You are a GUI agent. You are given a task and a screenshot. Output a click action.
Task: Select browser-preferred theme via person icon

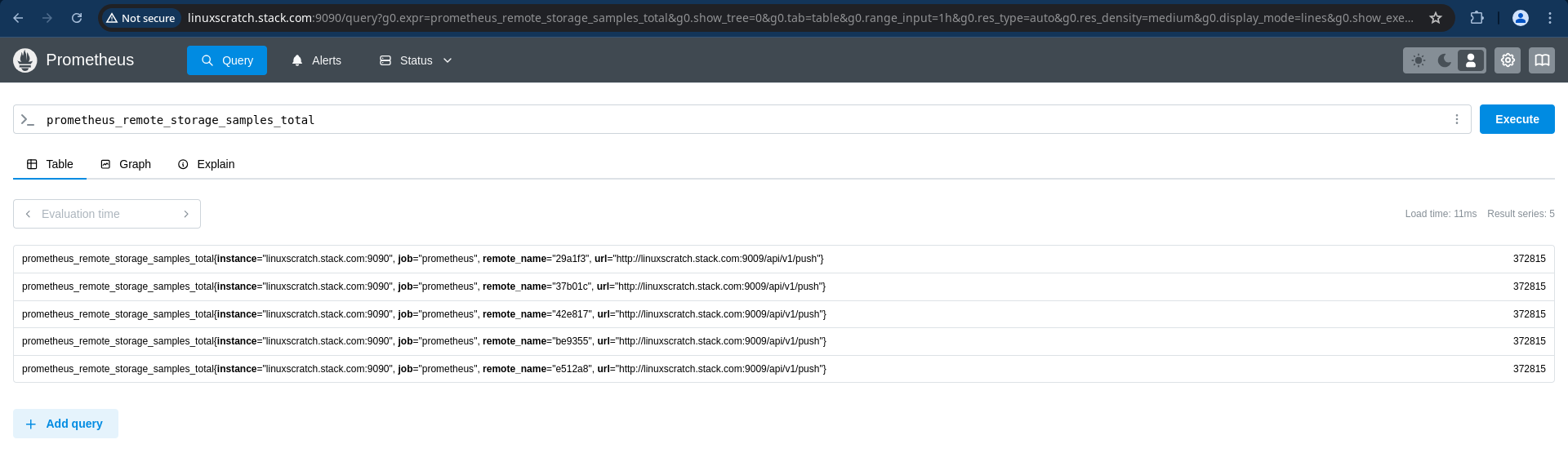coord(1471,60)
